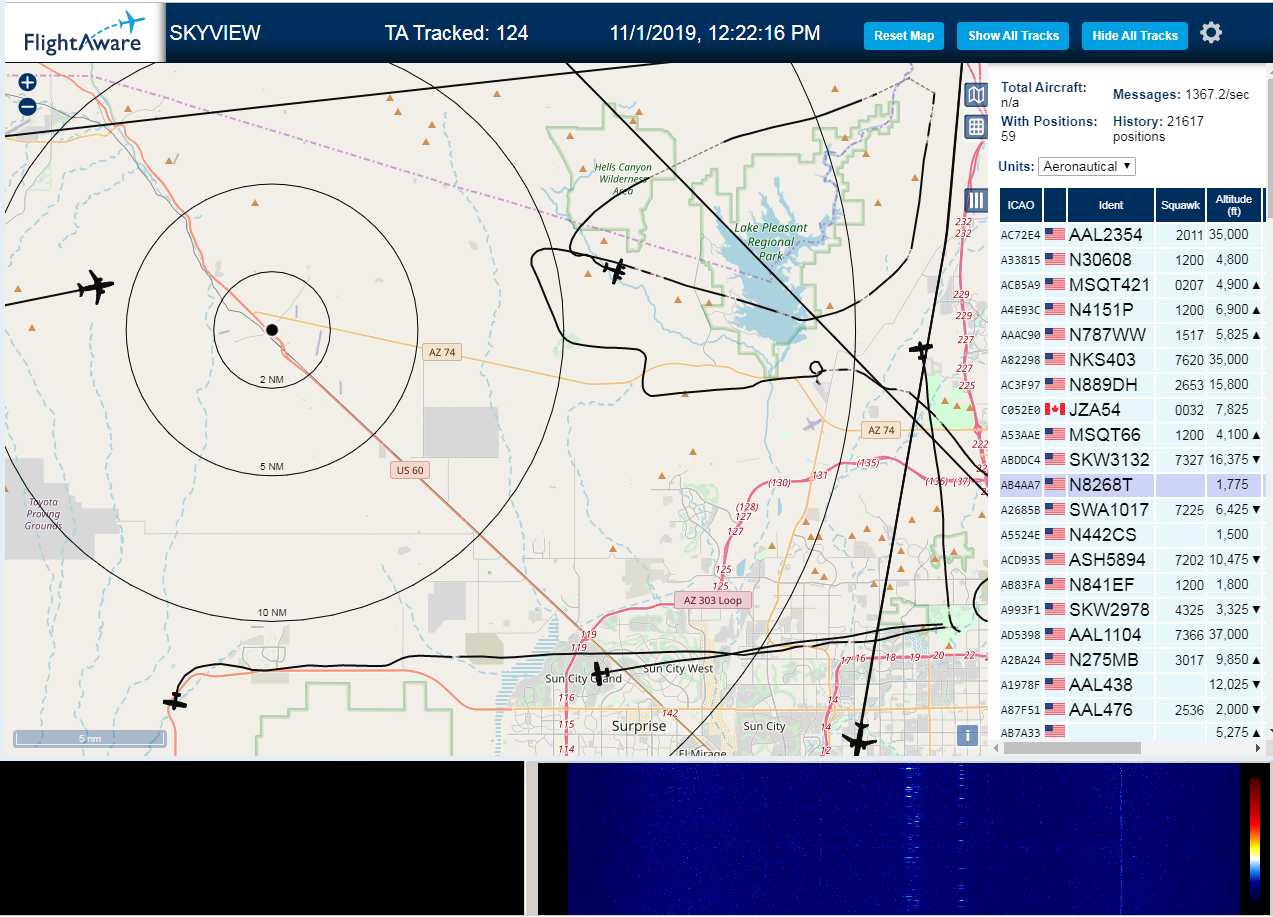Select the AAL1104 aircraft row
The image size is (1273, 917).
tap(1131, 634)
